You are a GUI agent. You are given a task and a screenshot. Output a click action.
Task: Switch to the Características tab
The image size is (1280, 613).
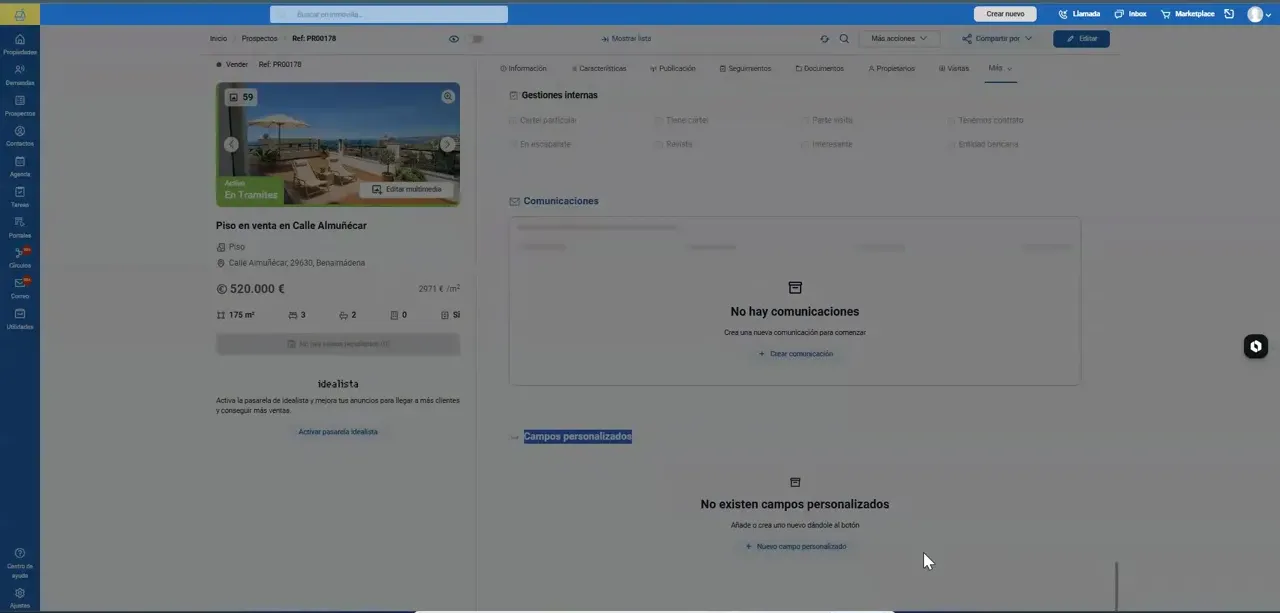[x=599, y=69]
